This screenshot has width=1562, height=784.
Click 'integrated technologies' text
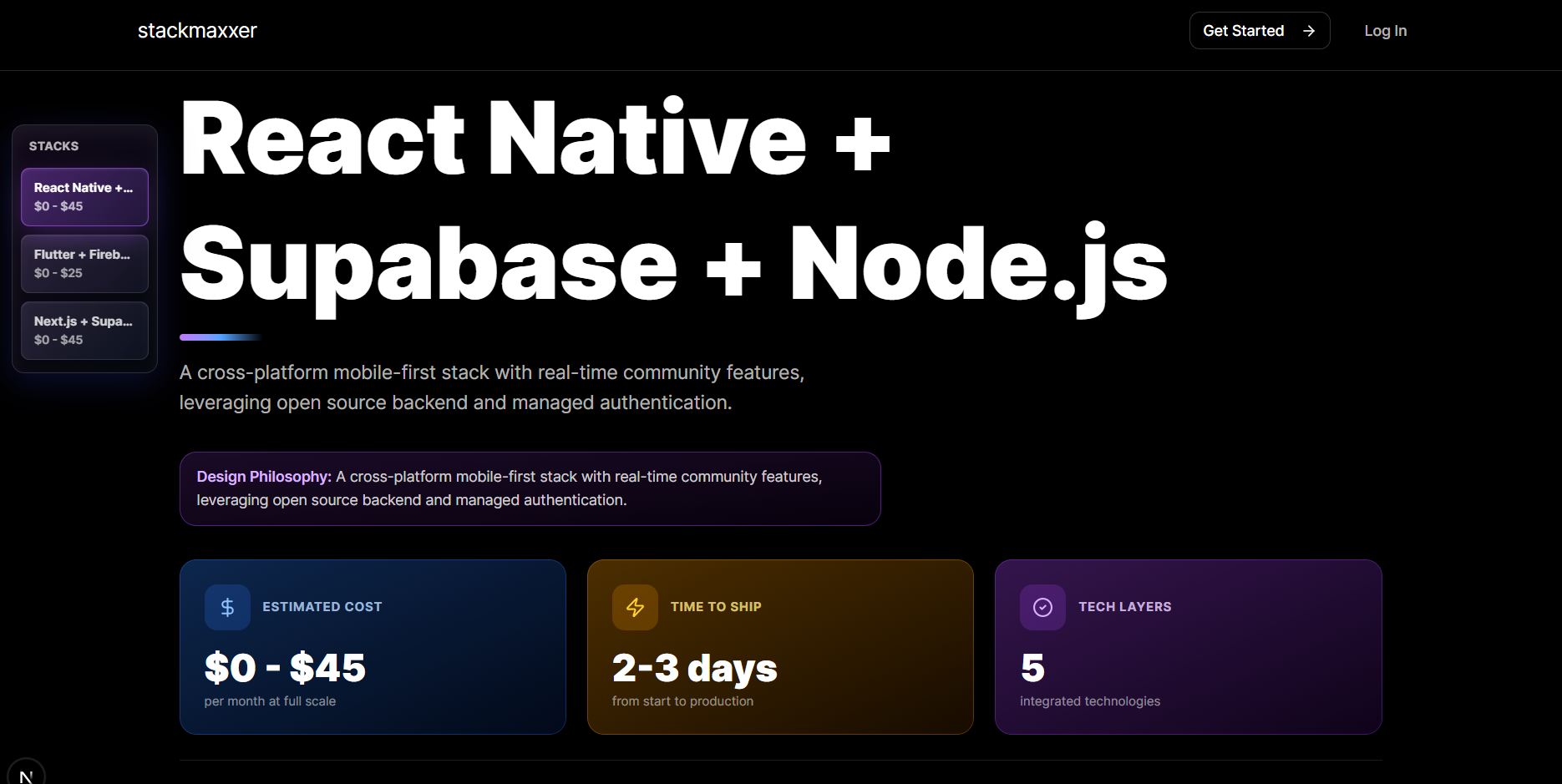click(1090, 701)
